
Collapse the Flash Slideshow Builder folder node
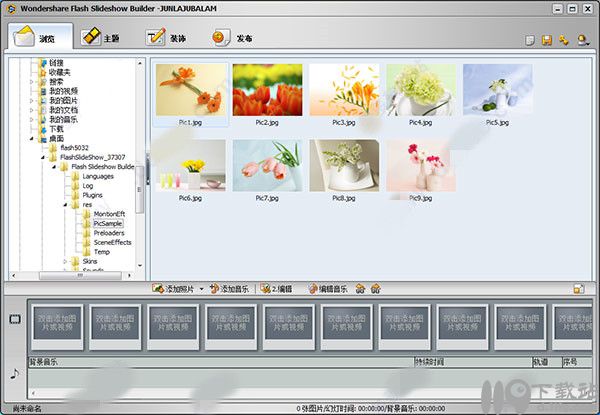click(x=54, y=167)
